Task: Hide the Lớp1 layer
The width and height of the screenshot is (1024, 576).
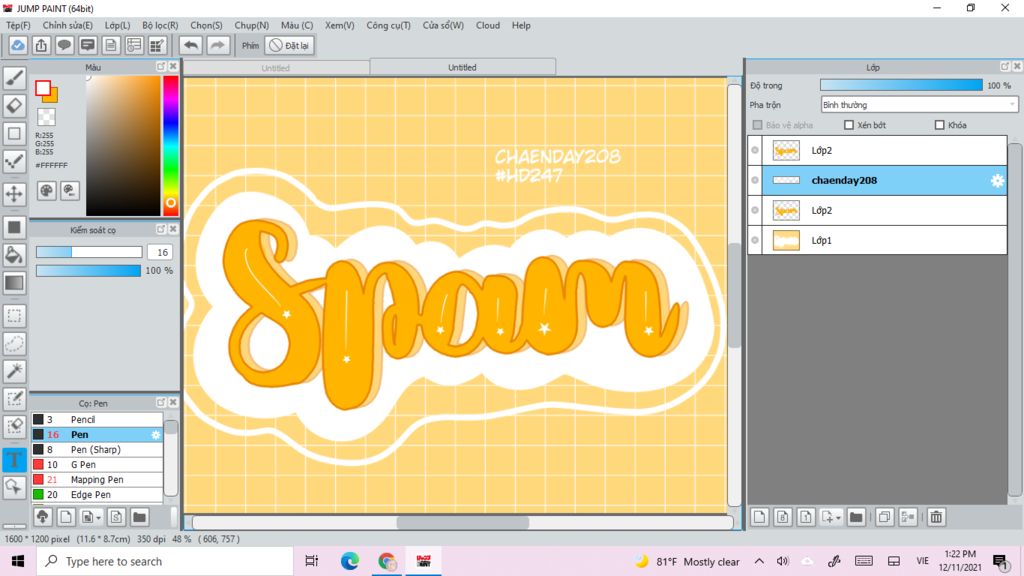Action: click(755, 240)
